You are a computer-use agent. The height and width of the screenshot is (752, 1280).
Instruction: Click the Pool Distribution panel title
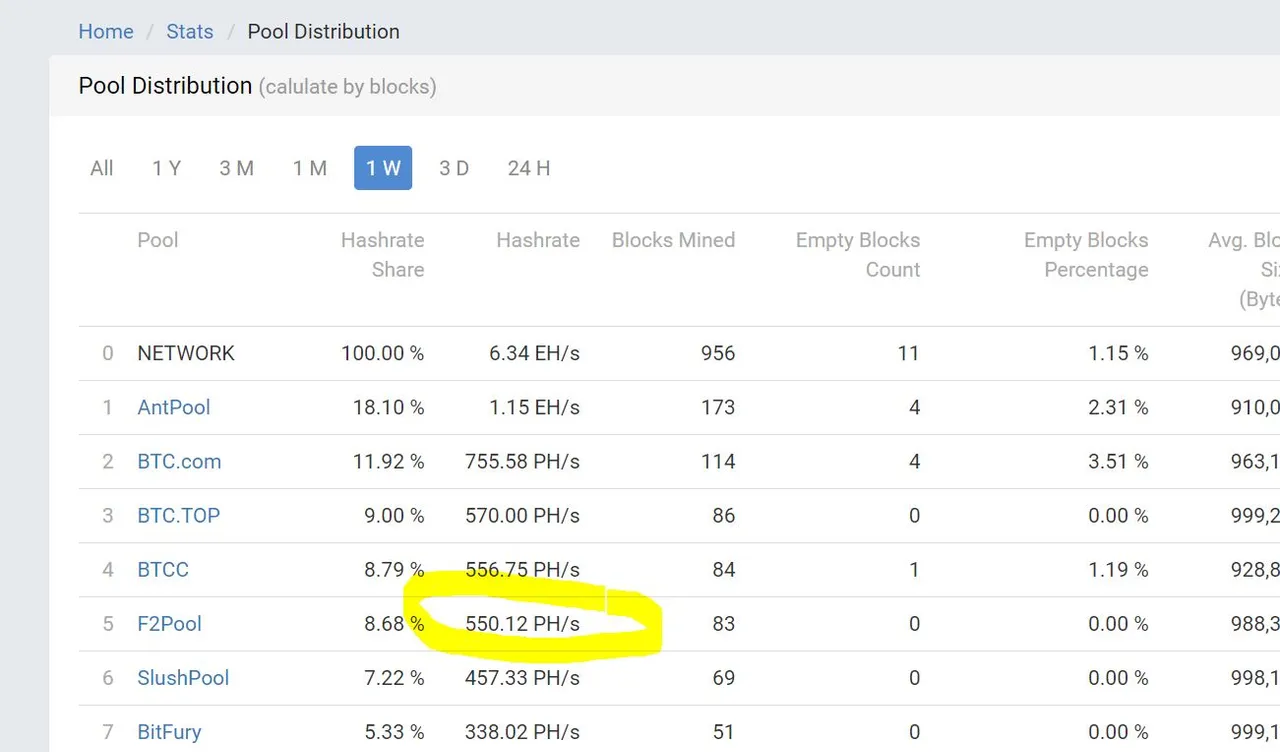(165, 85)
